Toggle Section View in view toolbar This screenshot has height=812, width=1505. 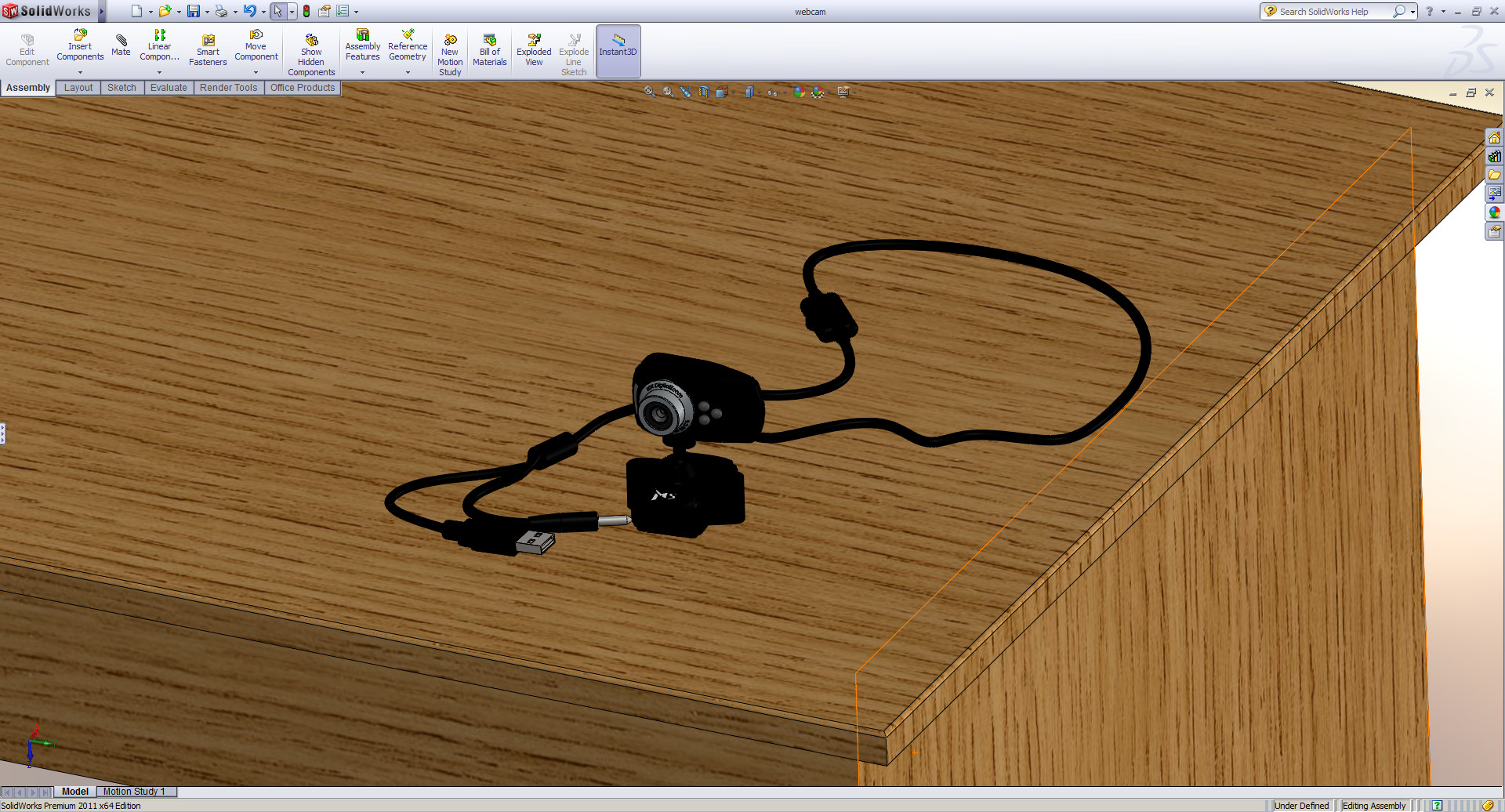point(704,92)
